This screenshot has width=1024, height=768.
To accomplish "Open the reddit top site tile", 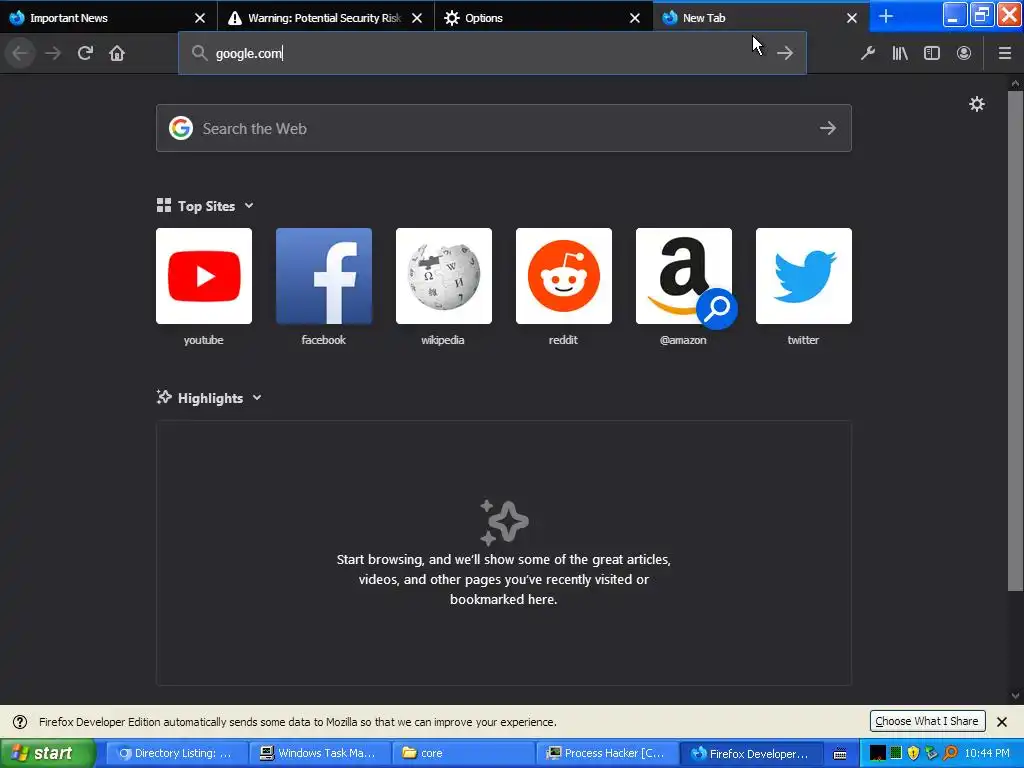I will (564, 276).
